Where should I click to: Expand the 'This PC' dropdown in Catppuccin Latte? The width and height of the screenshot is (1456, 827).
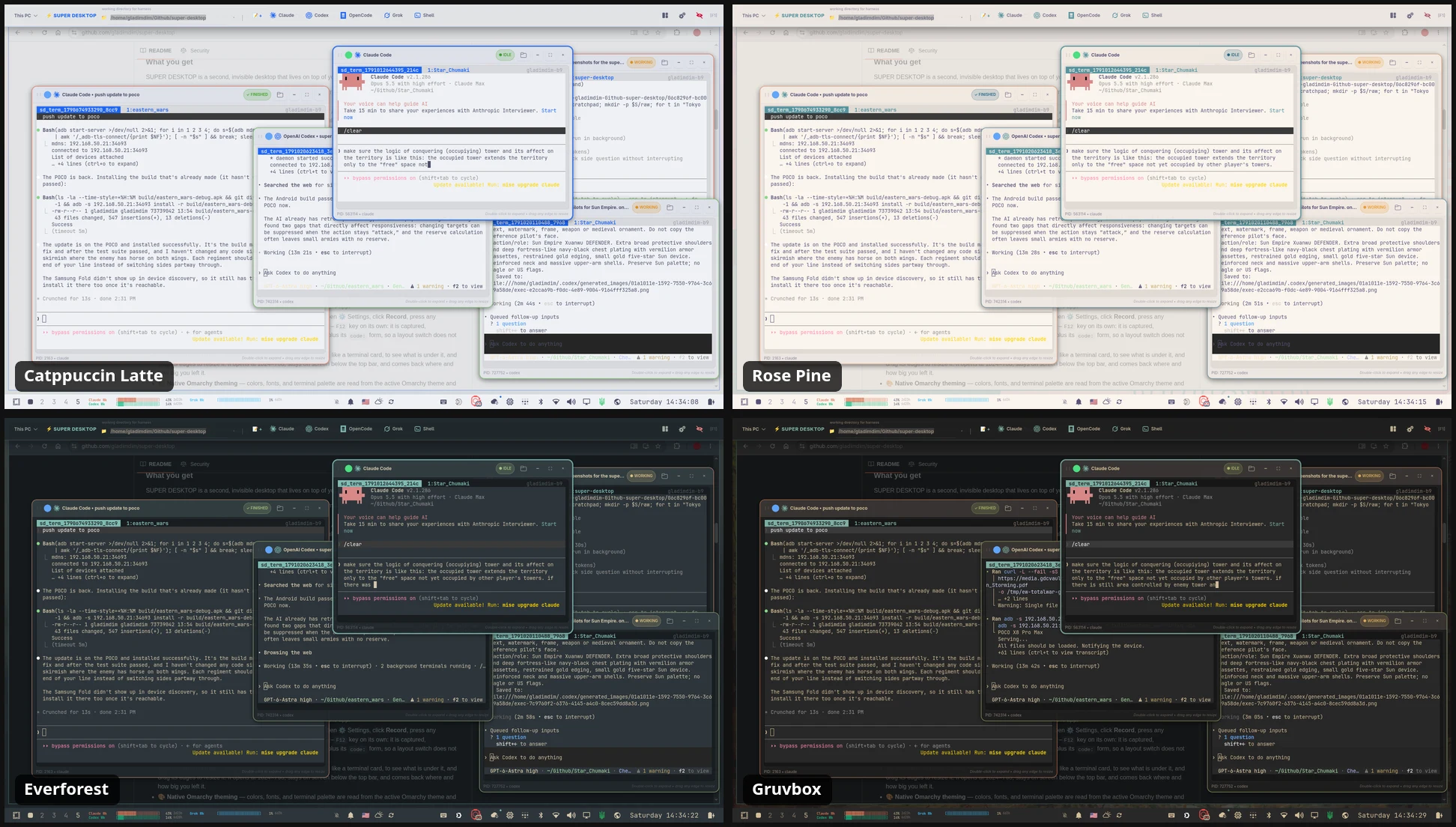(x=25, y=15)
